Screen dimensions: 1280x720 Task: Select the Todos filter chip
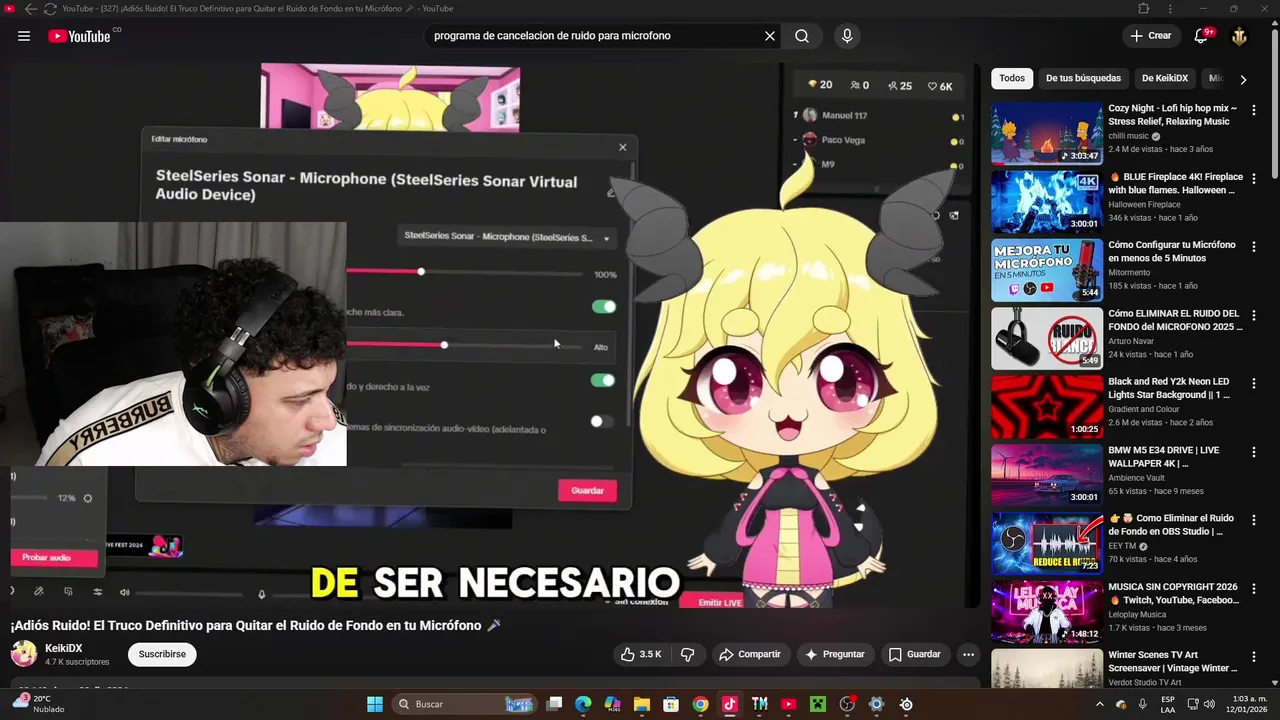(1012, 78)
